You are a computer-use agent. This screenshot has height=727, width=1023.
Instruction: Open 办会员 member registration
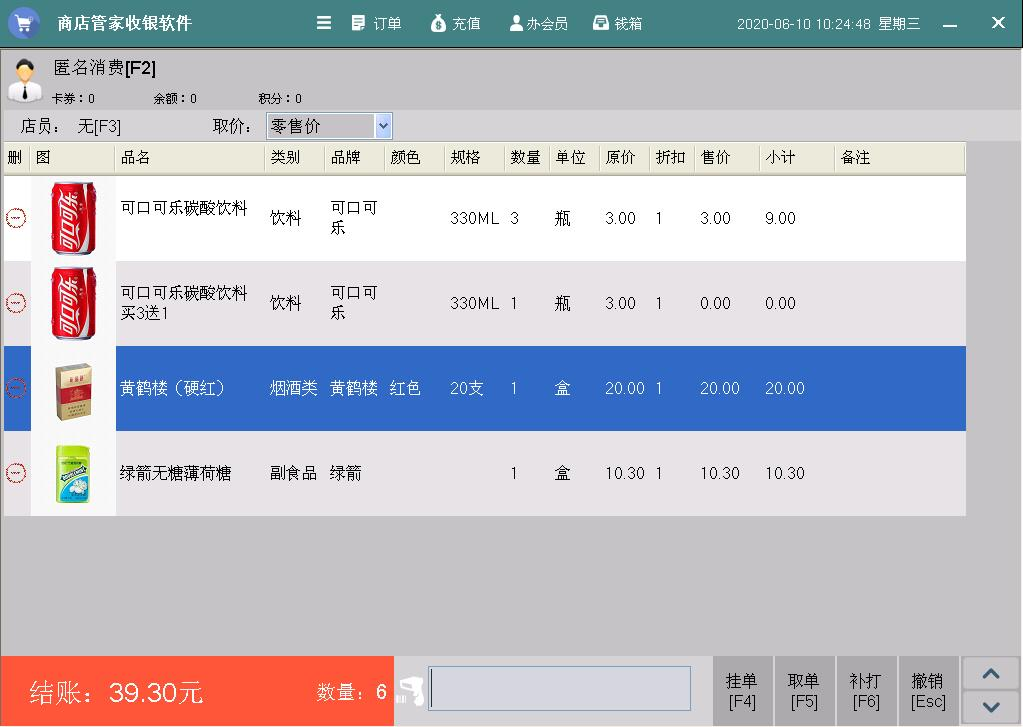pos(538,22)
